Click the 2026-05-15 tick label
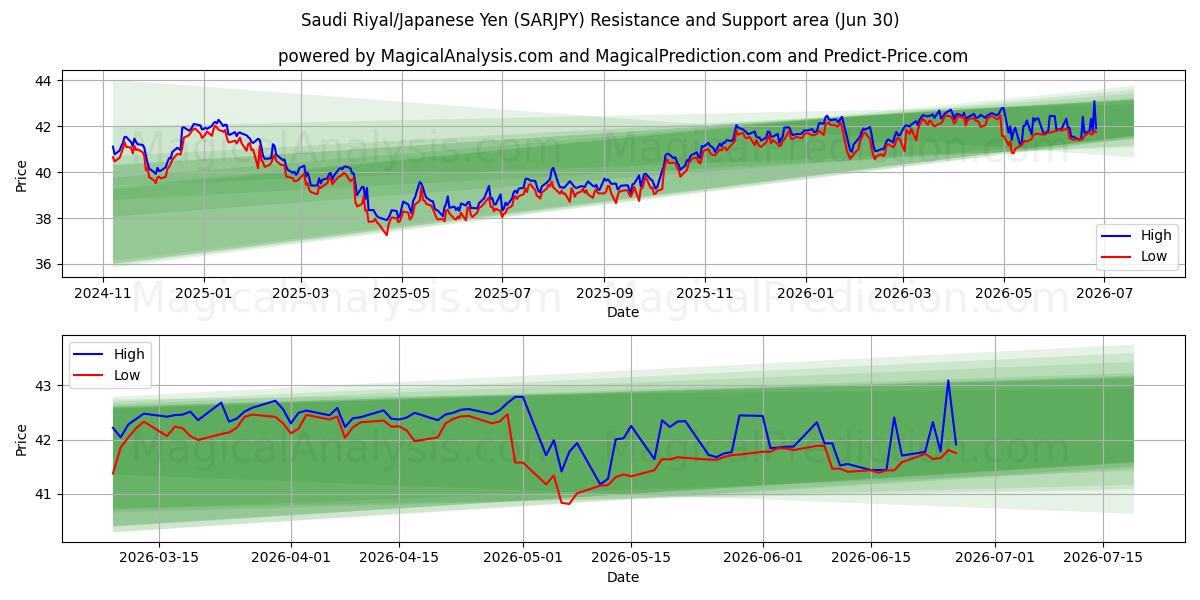Image resolution: width=1200 pixels, height=600 pixels. point(631,557)
